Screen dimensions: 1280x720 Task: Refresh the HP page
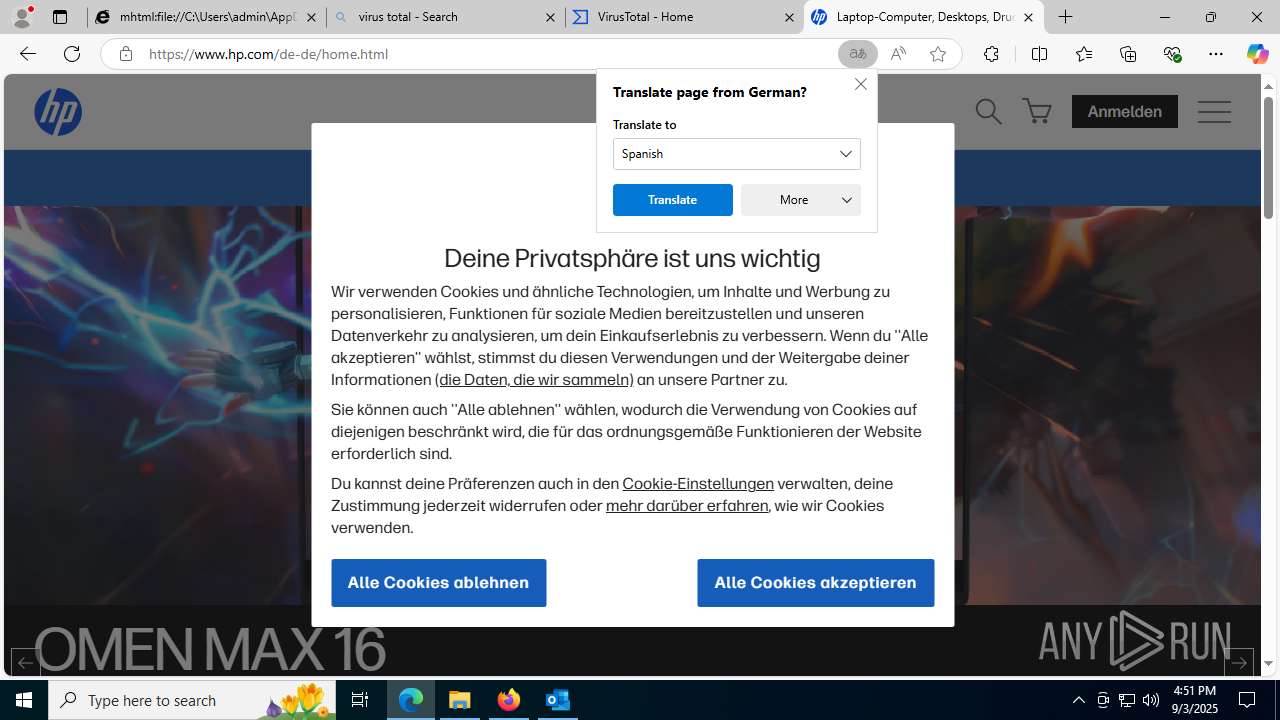point(72,54)
